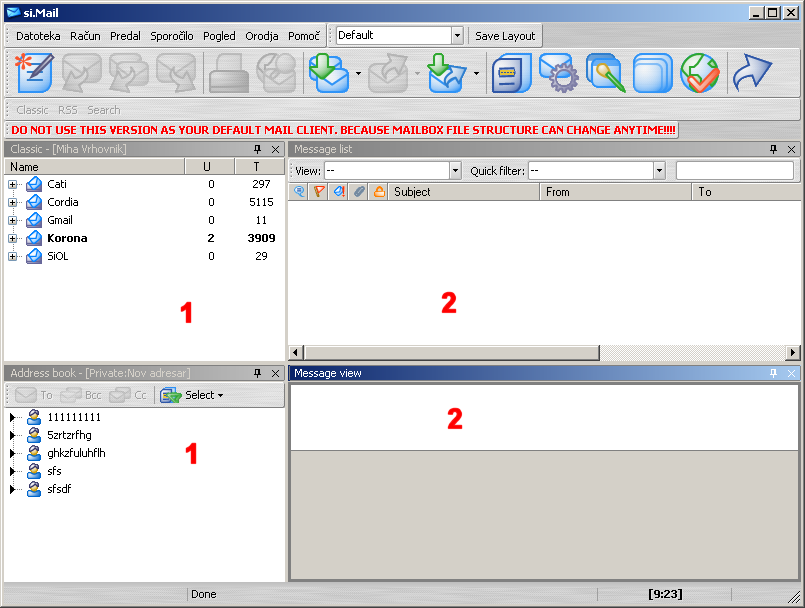Image resolution: width=805 pixels, height=608 pixels.
Task: Click the globe with checkmark icon
Action: click(700, 73)
